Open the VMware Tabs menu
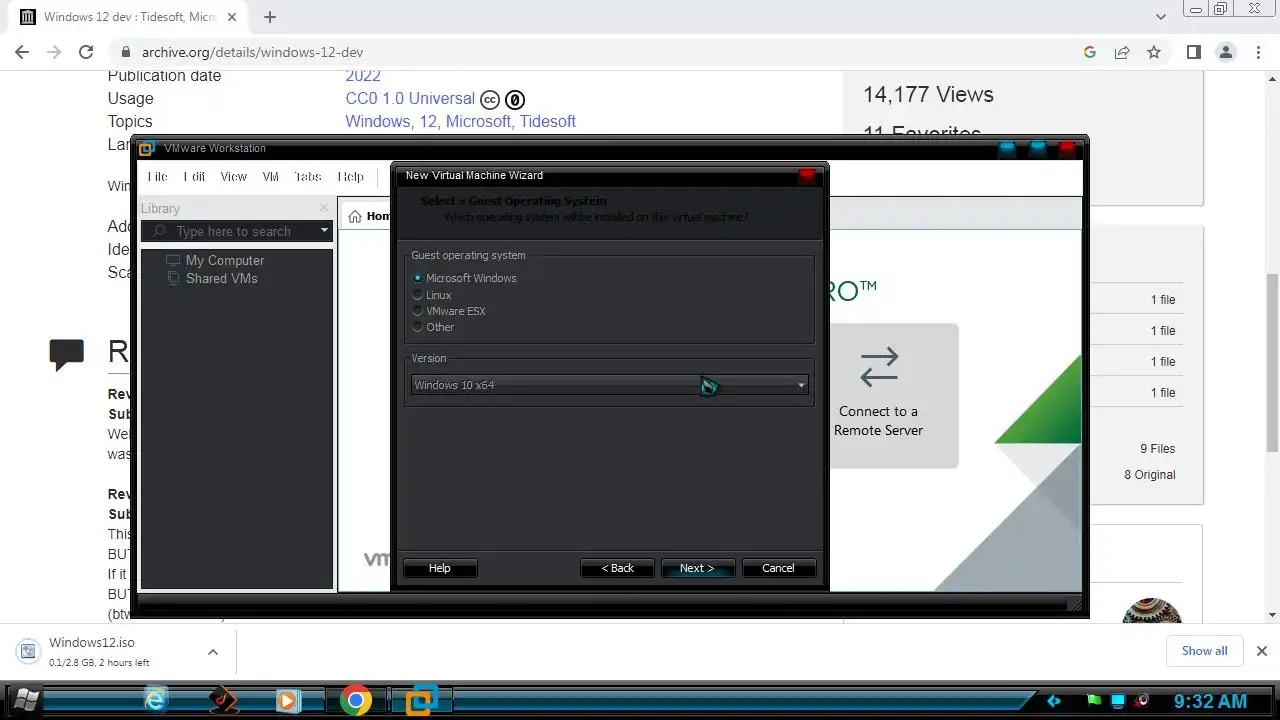This screenshot has height=720, width=1280. click(x=308, y=176)
